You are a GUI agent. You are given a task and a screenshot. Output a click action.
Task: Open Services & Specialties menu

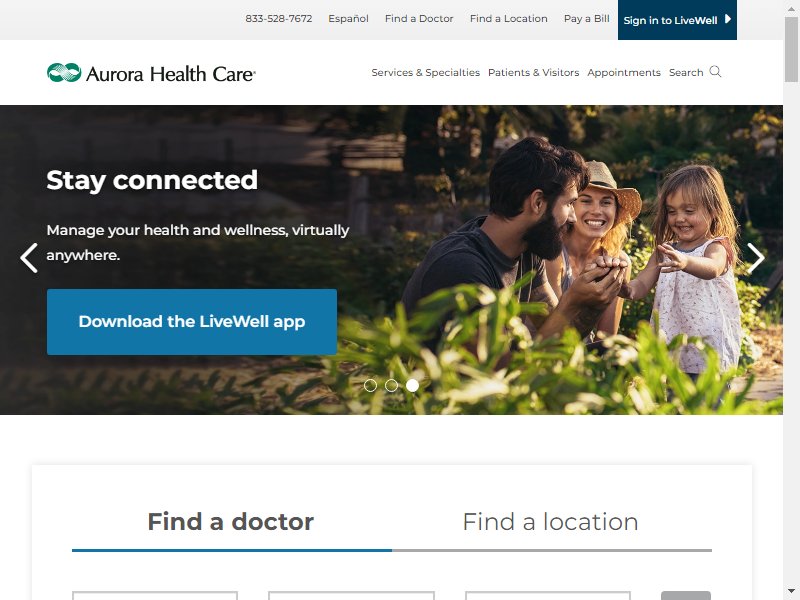[x=426, y=72]
